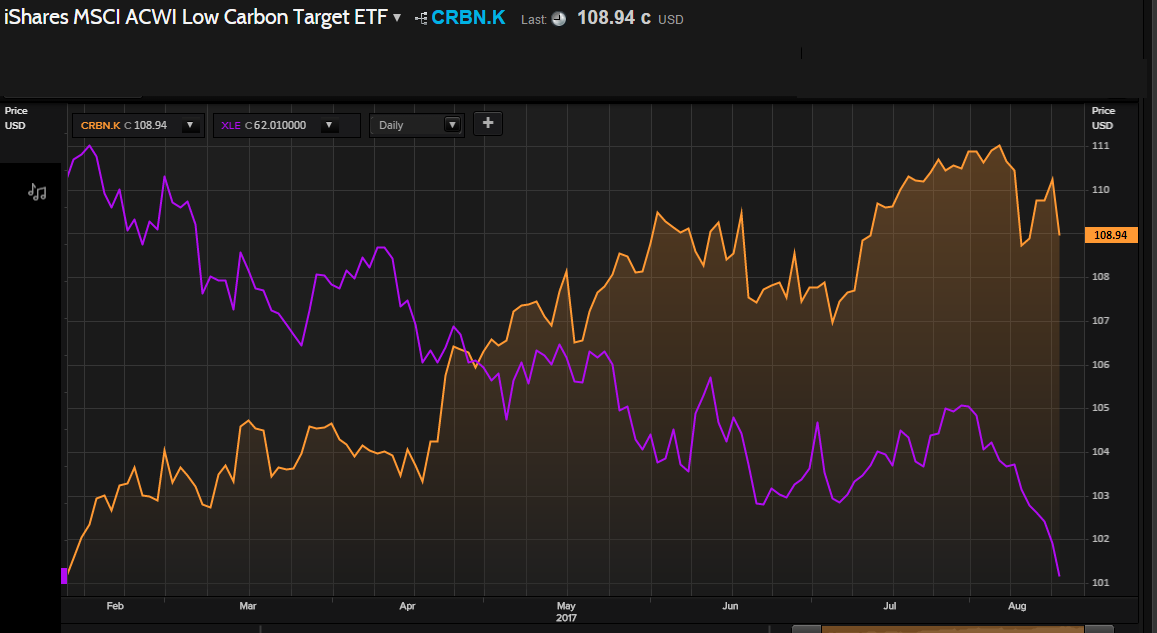Image resolution: width=1157 pixels, height=633 pixels.
Task: Click the Feb label on time axis
Action: [115, 606]
